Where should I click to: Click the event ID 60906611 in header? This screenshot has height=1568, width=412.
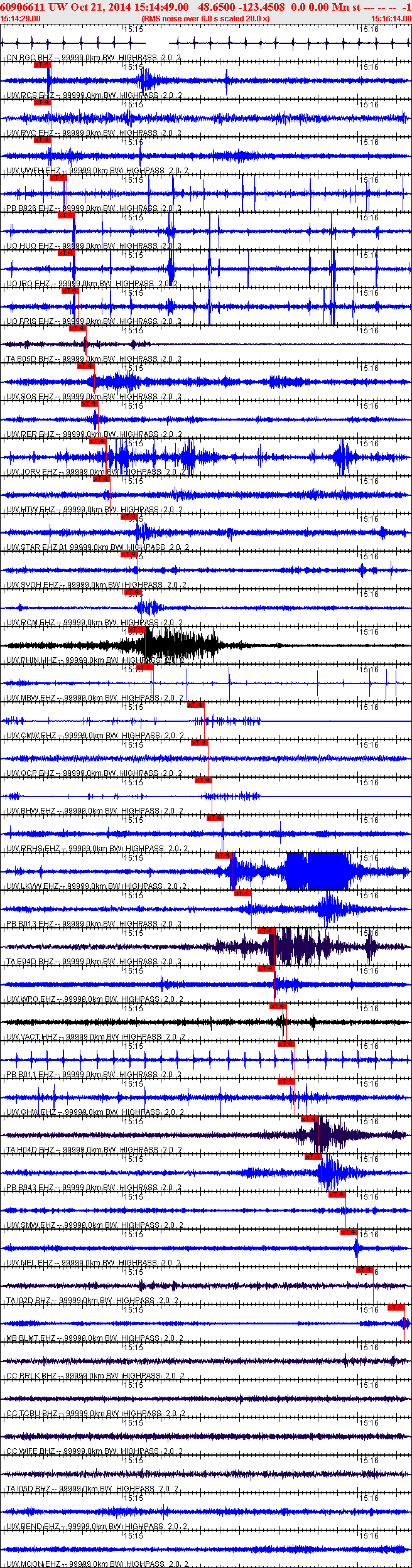pos(23,7)
